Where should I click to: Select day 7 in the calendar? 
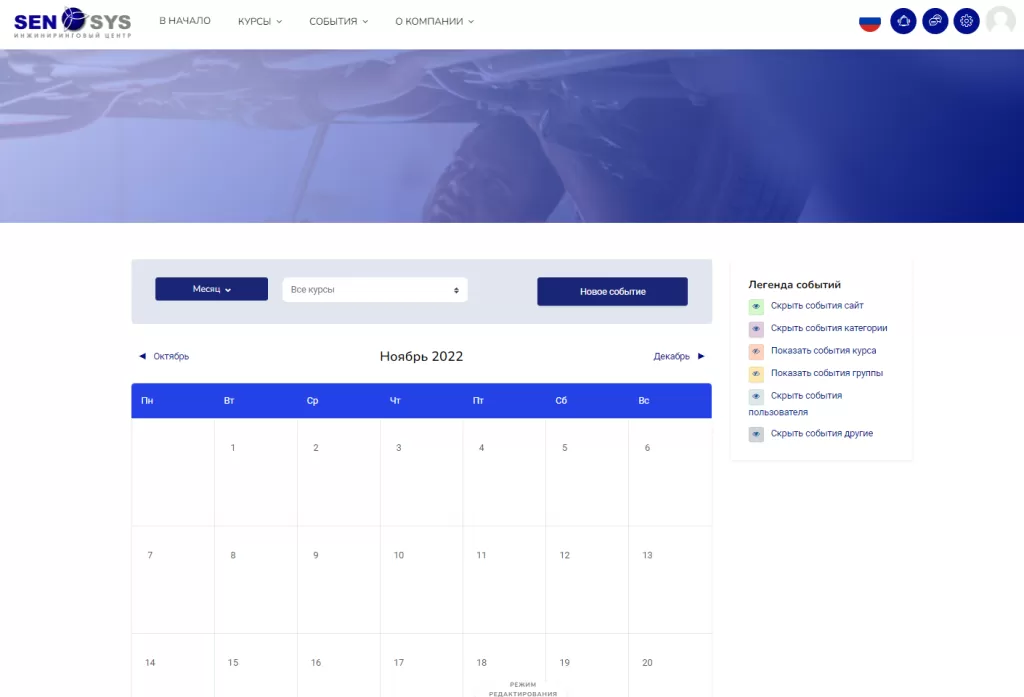[x=150, y=555]
